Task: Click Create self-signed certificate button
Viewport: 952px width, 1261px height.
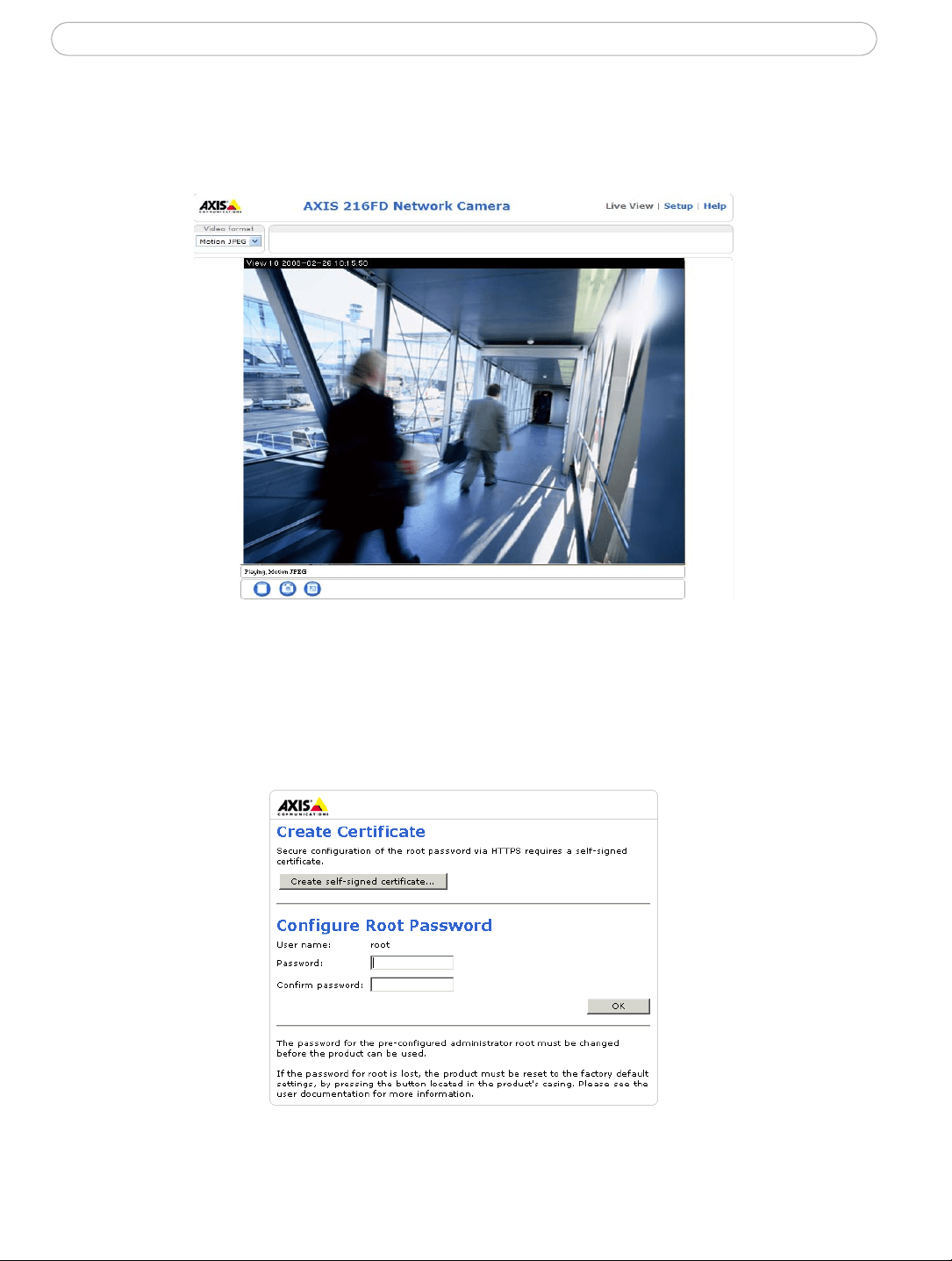Action: click(362, 881)
